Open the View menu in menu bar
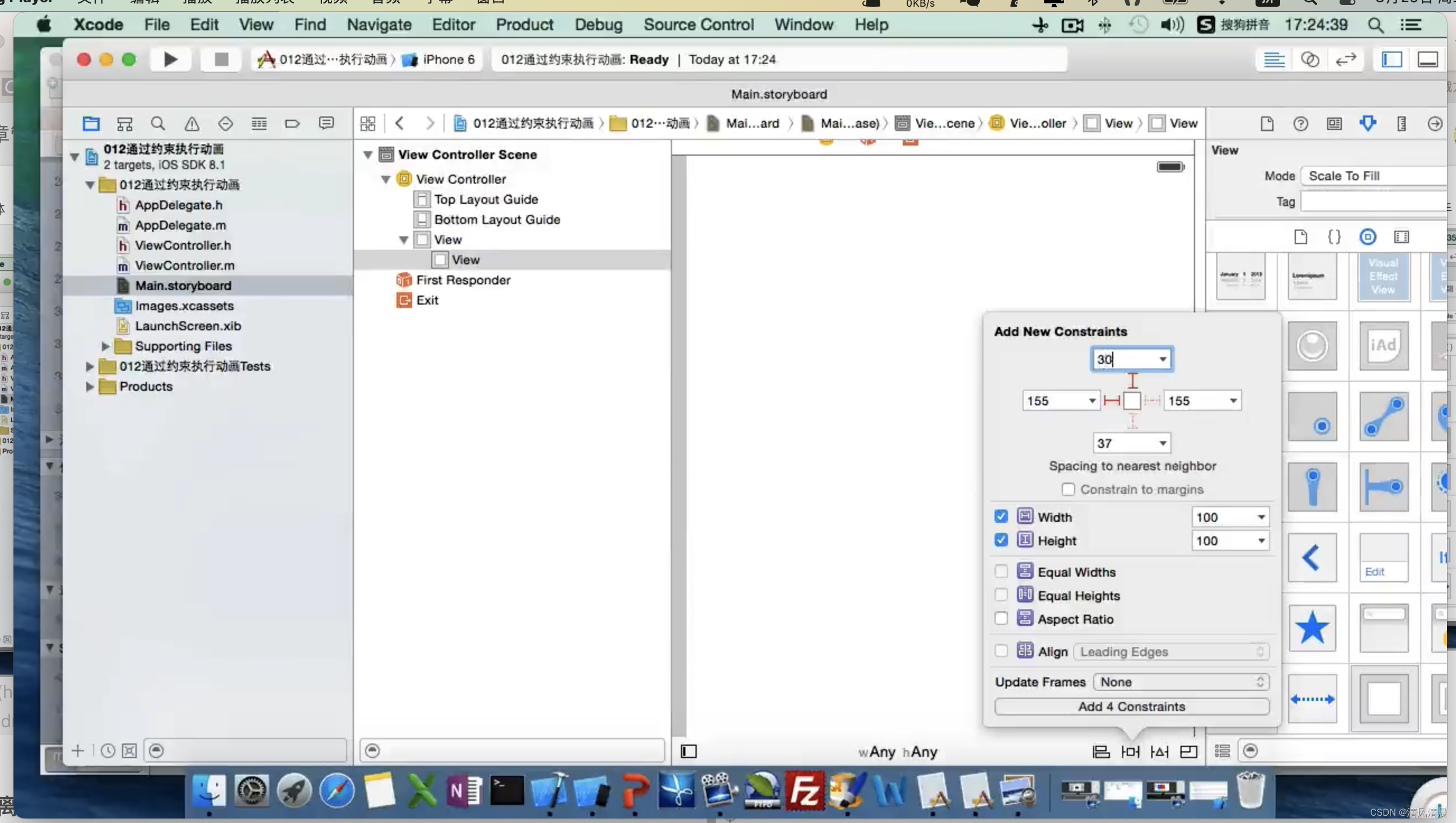The height and width of the screenshot is (823, 1456). coord(255,24)
